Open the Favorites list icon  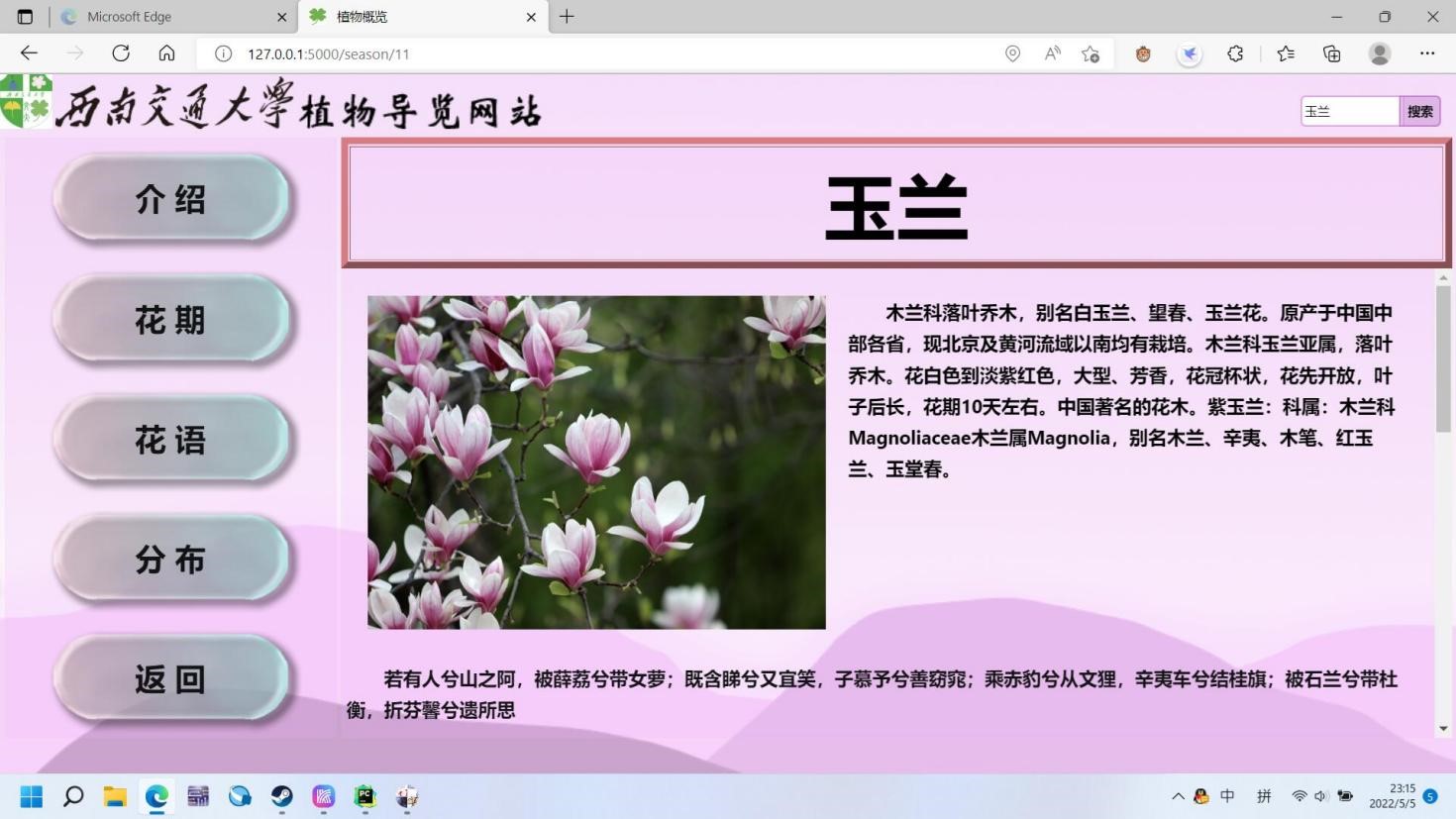pyautogui.click(x=1286, y=53)
